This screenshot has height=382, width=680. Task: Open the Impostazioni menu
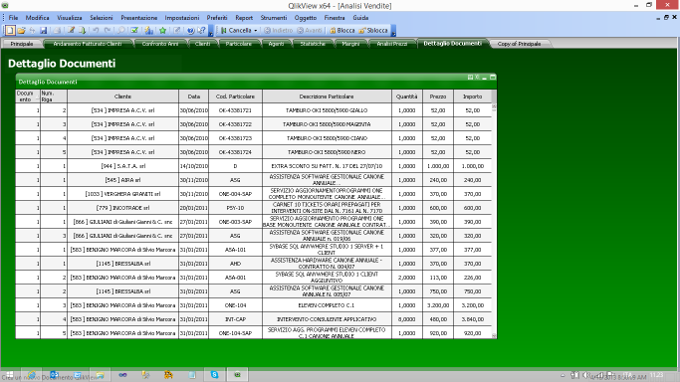(x=182, y=18)
